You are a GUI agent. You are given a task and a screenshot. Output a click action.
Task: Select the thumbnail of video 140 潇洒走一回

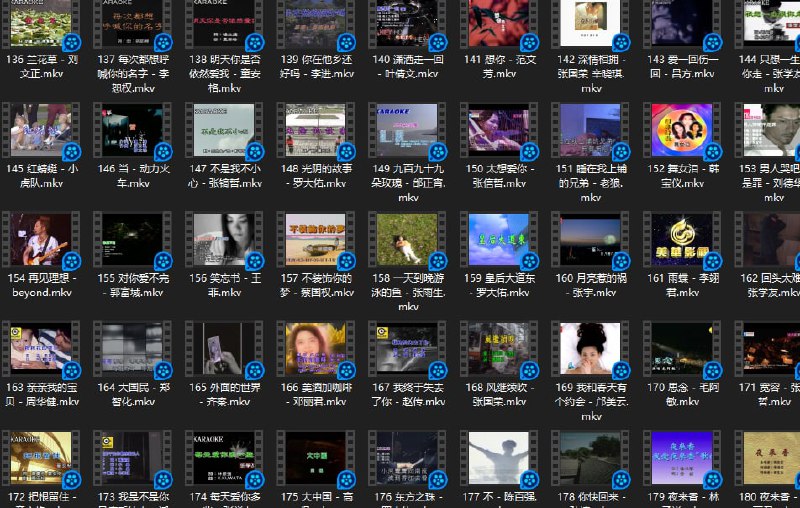click(x=407, y=23)
